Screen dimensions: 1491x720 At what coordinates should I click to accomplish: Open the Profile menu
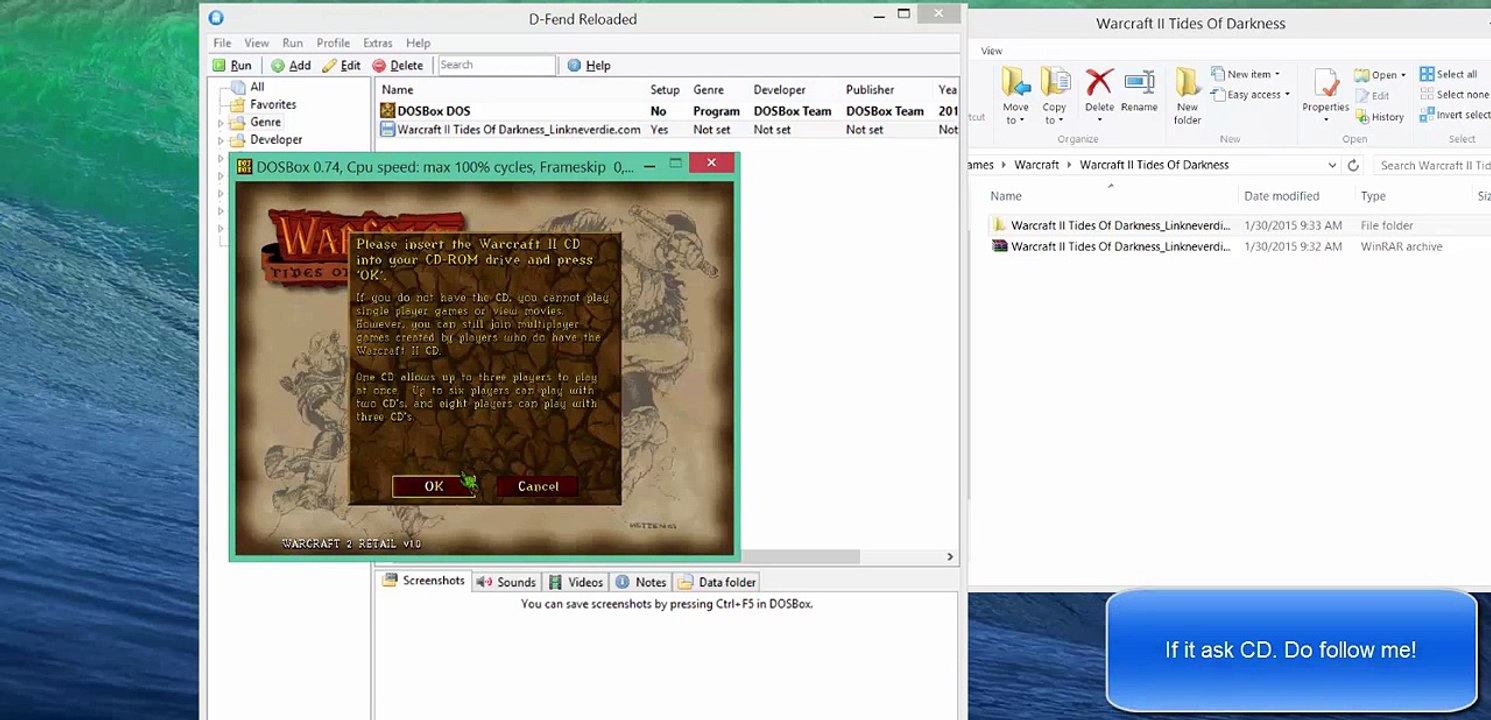pos(333,43)
